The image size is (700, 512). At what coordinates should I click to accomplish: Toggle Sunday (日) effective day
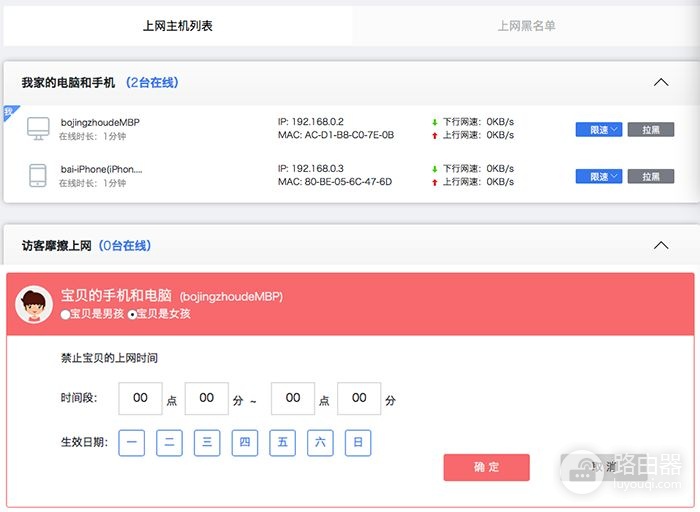[x=358, y=442]
